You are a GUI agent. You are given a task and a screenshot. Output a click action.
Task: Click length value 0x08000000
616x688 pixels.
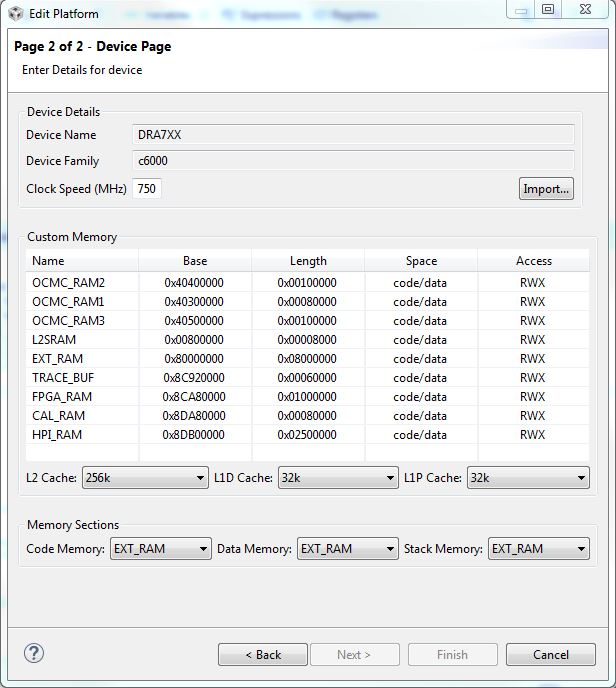click(307, 358)
